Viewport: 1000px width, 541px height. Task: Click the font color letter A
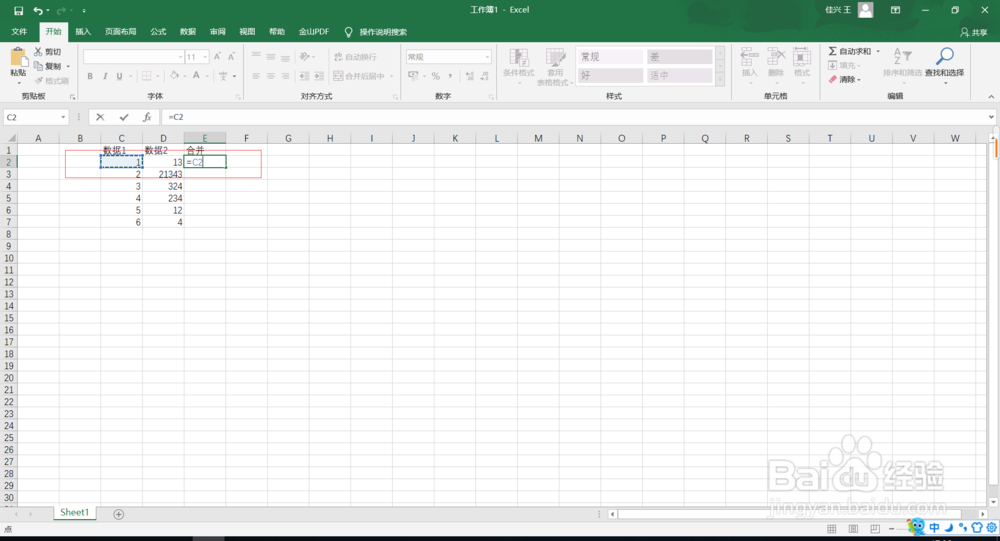196,76
